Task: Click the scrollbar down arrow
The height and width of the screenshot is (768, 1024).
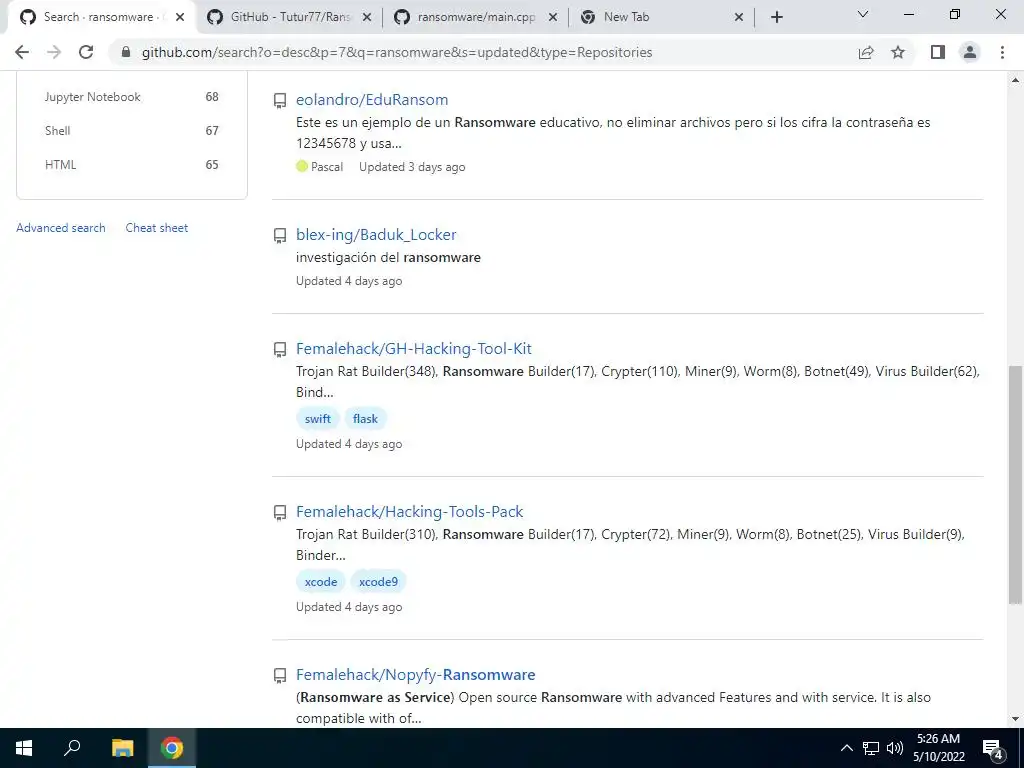Action: pos(1015,719)
